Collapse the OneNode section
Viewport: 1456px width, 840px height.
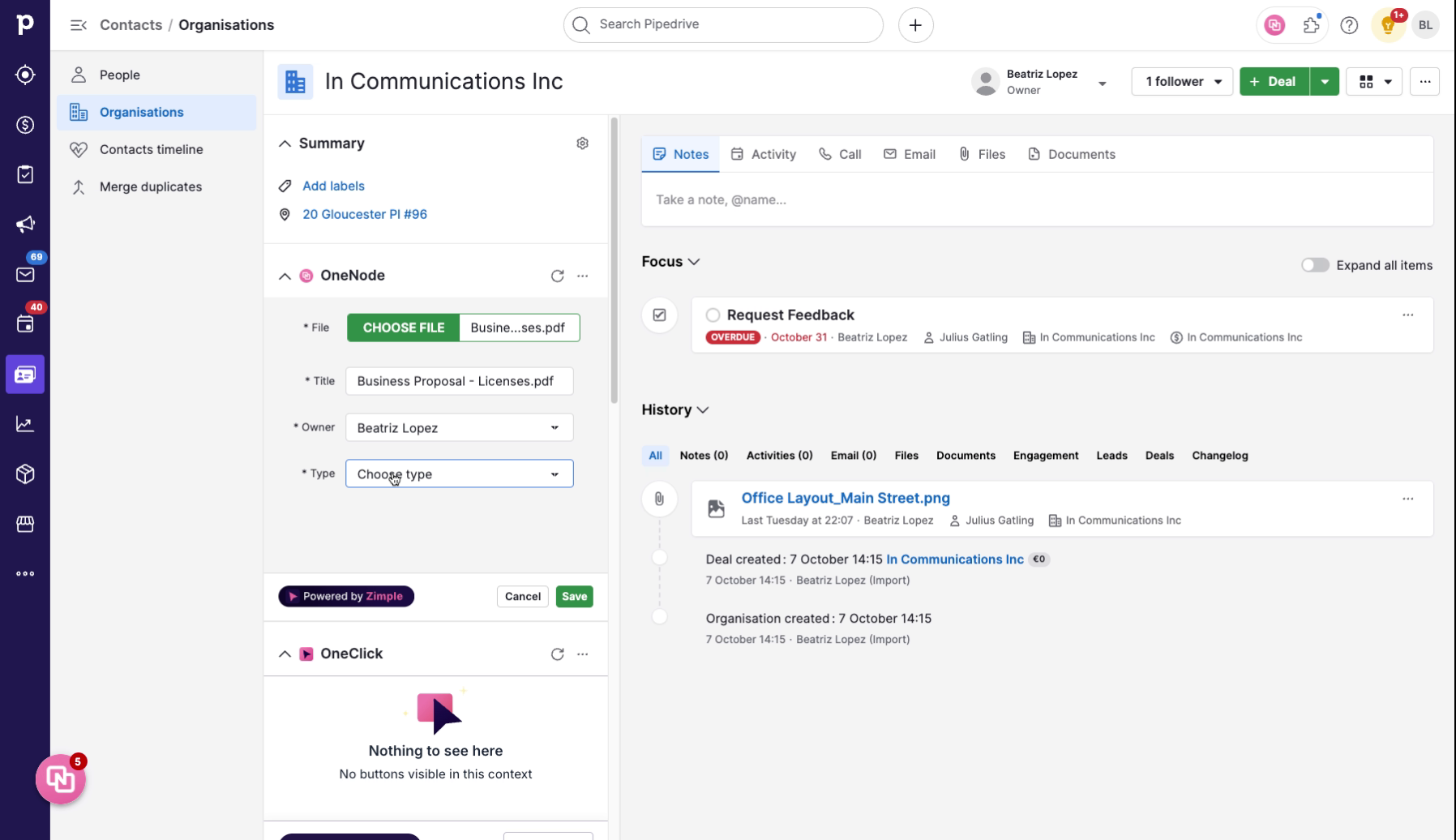tap(285, 276)
